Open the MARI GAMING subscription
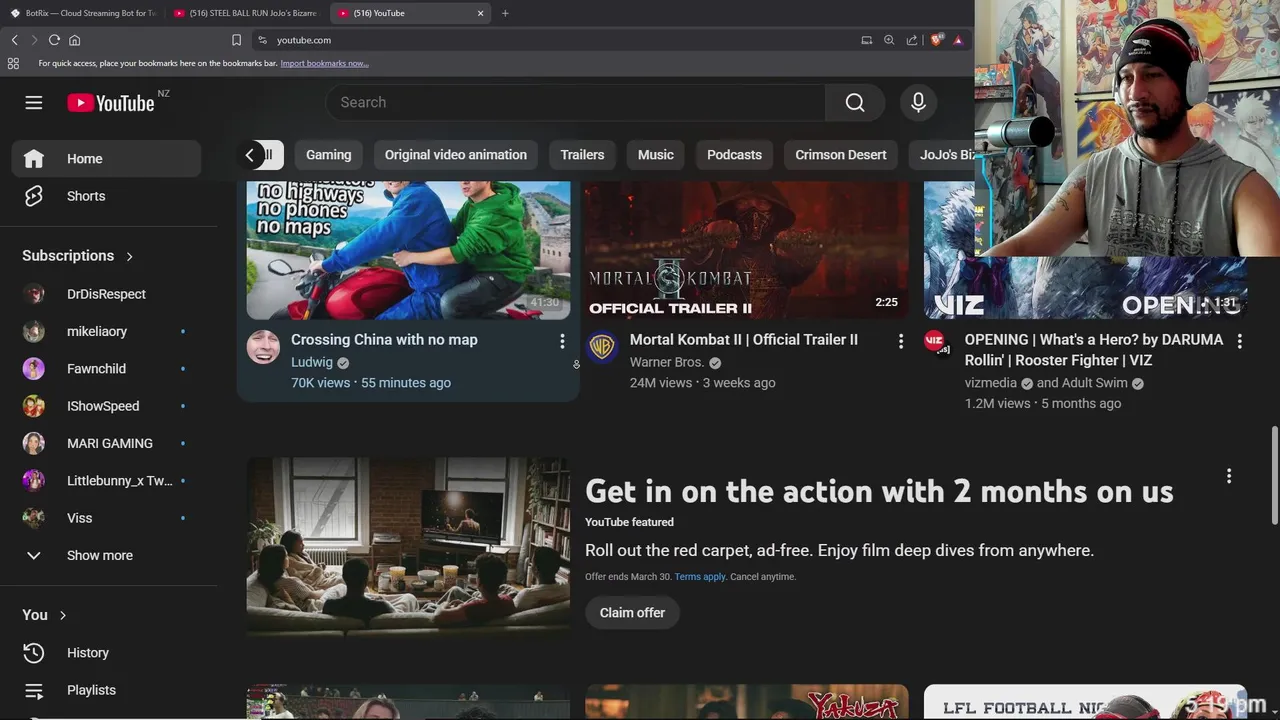1280x720 pixels. pos(108,443)
